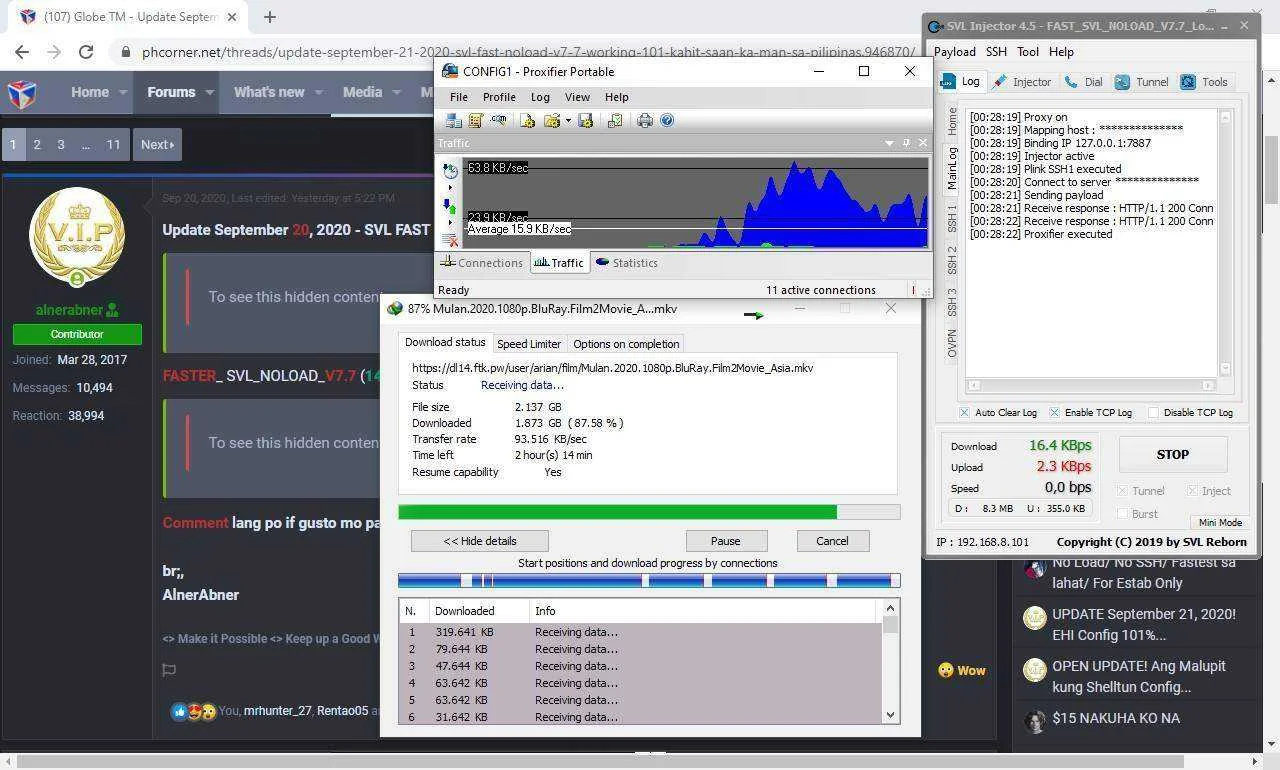Click the red error indicator in Proxifier status bar

913,290
